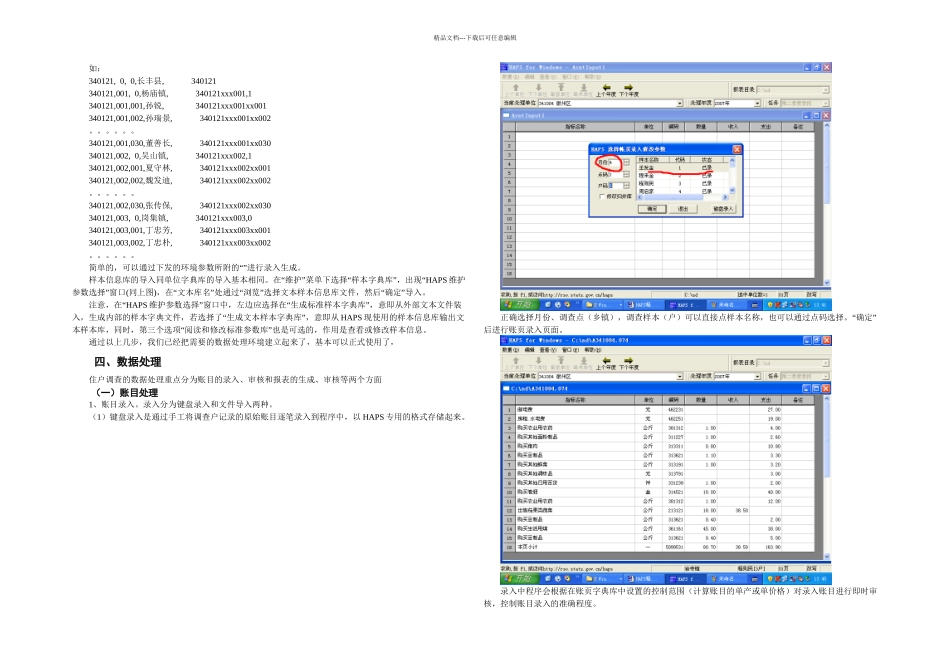950x672 pixels.
Task: Click grayed jump-to-last-unit icon in A341004.07d window
Action: coord(583,361)
